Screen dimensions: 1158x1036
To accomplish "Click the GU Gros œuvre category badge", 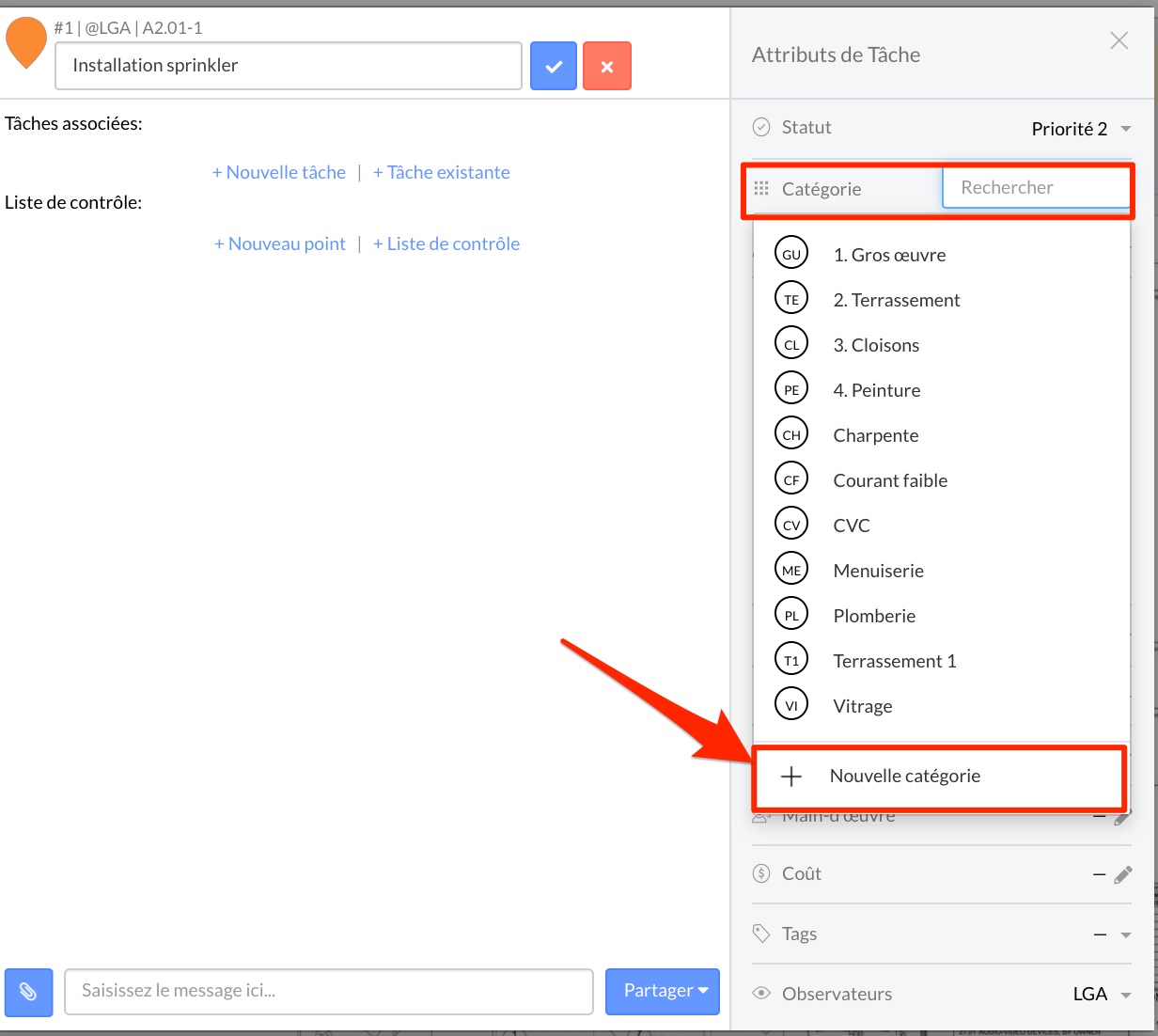I will pos(791,254).
